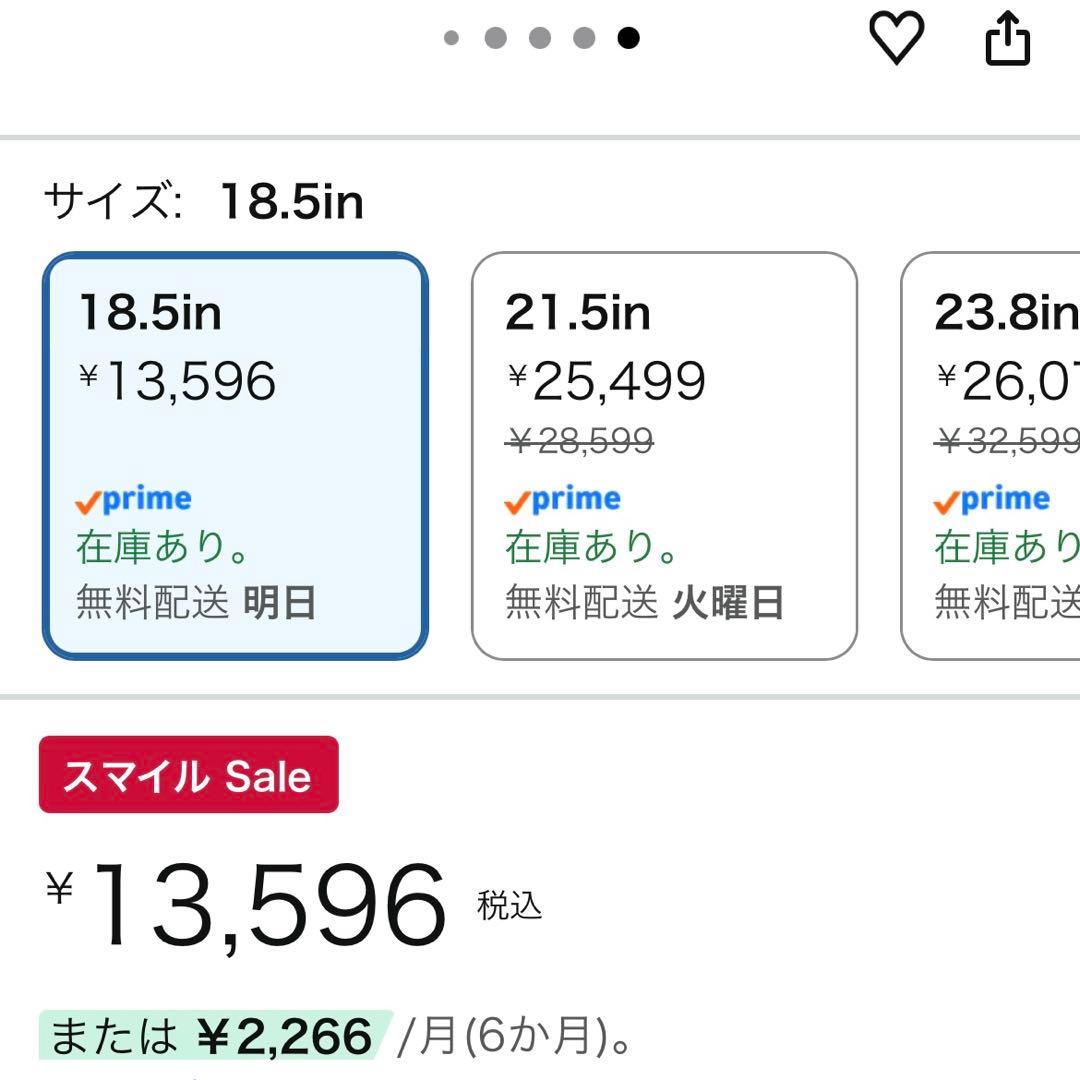The image size is (1080, 1080).
Task: Click the Prime badge on 23.8in card
Action: (x=991, y=498)
